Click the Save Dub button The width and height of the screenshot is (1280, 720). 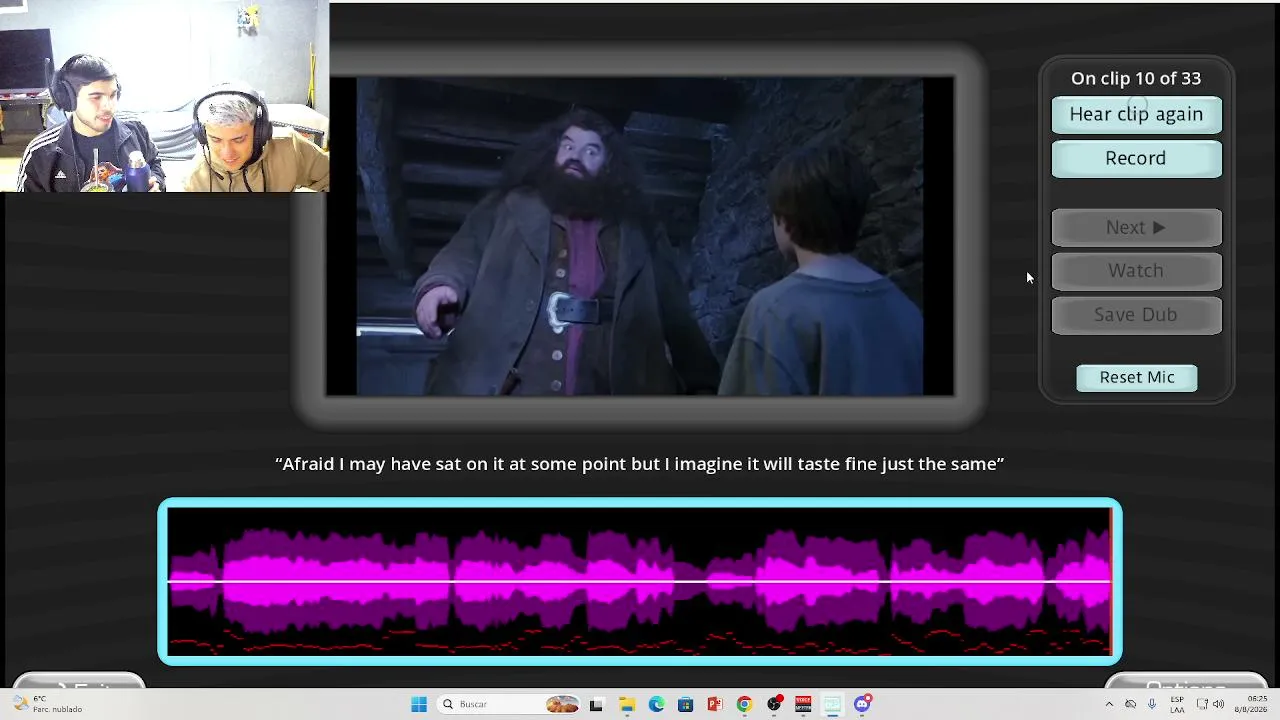click(1136, 315)
